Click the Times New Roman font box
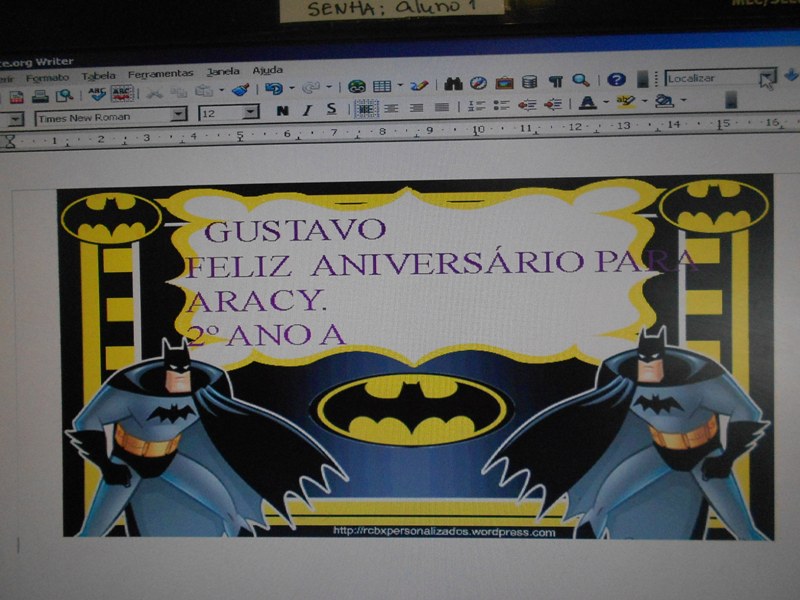 tap(104, 117)
